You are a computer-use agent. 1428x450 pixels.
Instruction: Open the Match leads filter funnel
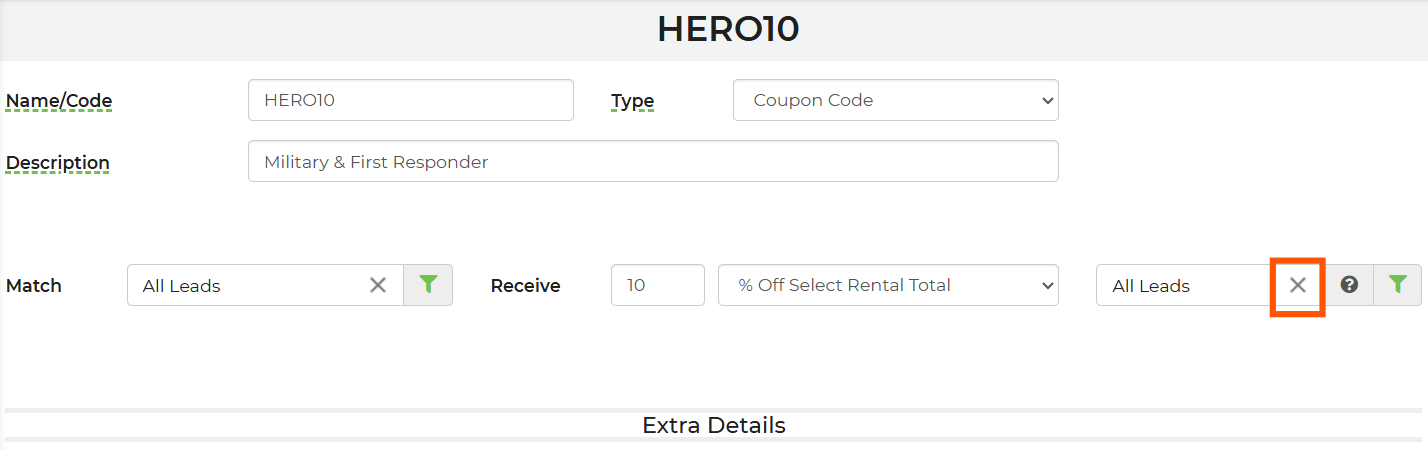point(428,285)
